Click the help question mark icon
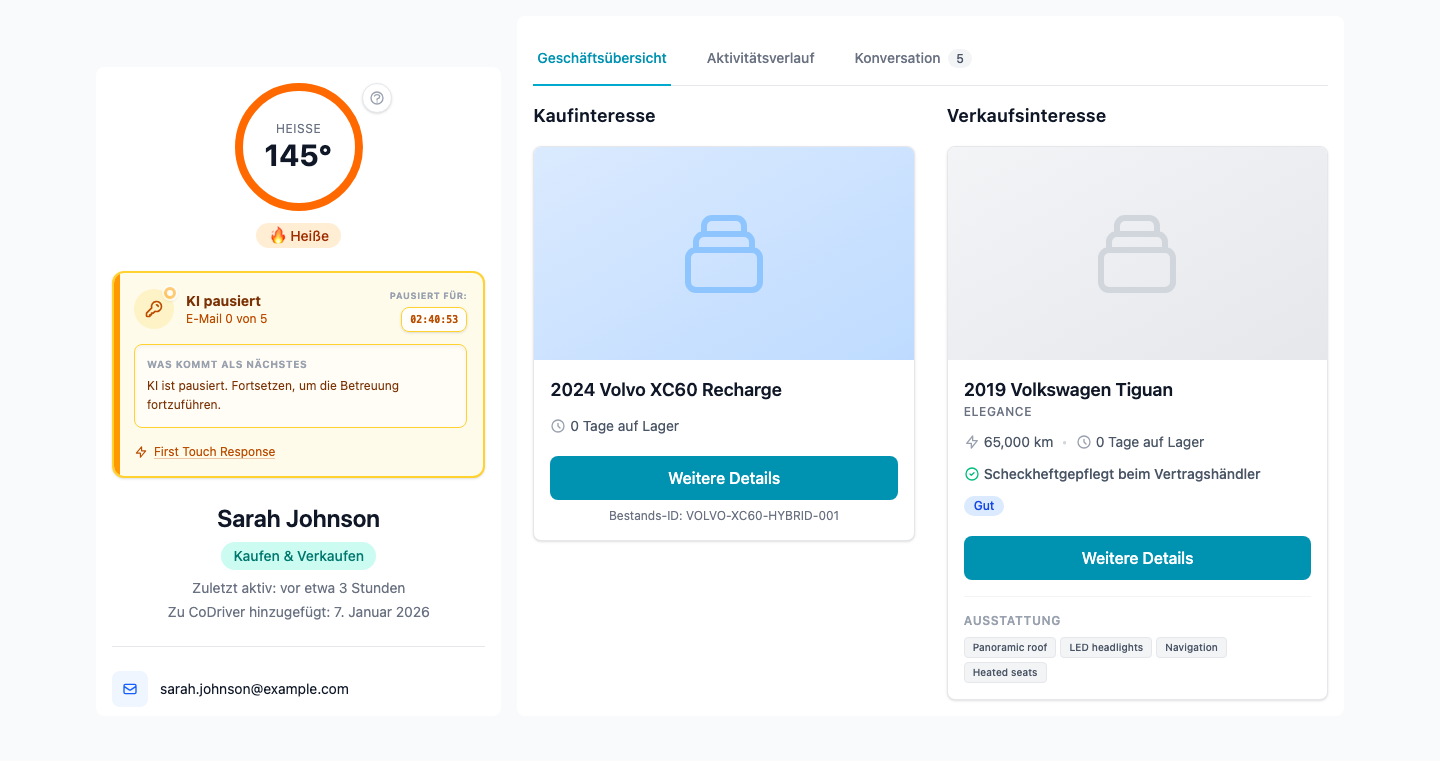1440x761 pixels. [377, 98]
